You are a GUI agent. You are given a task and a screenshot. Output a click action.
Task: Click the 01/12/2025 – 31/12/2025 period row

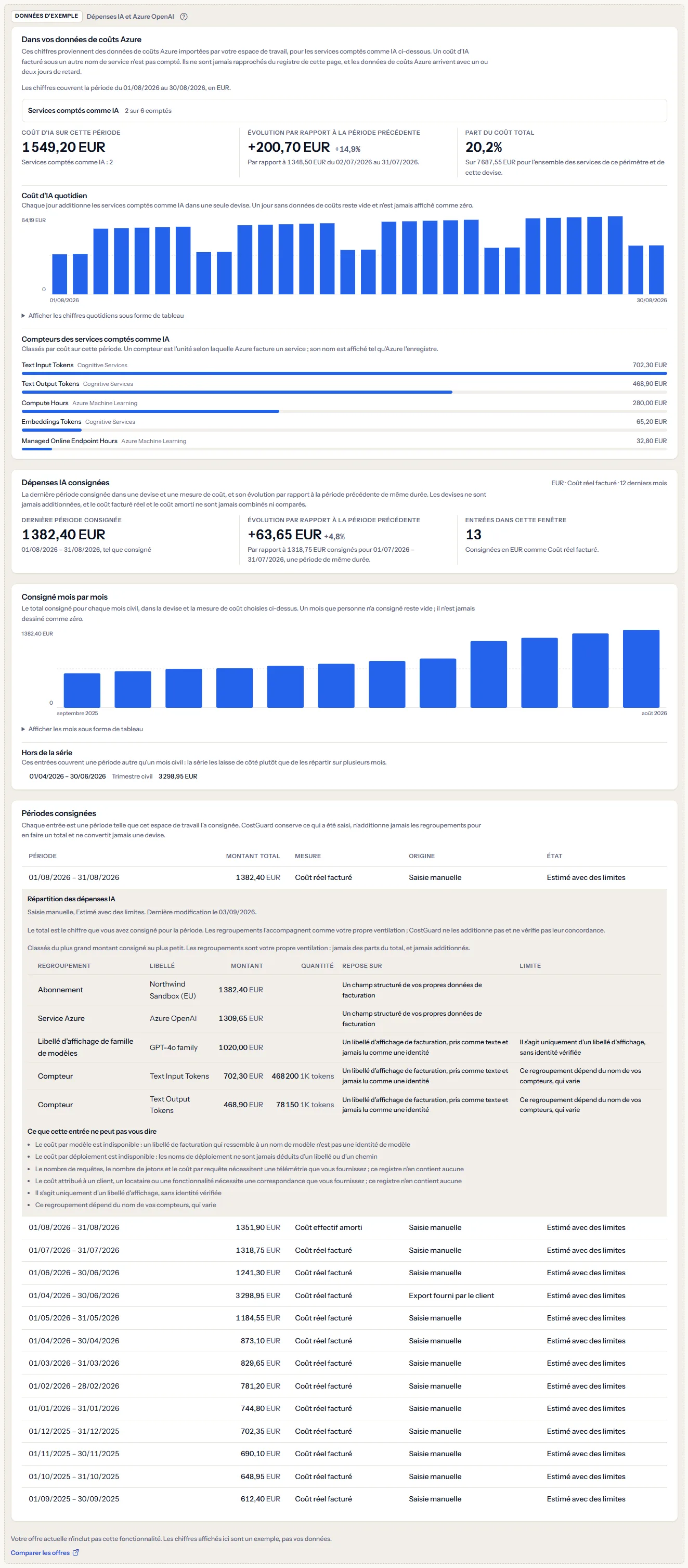pyautogui.click(x=344, y=1431)
